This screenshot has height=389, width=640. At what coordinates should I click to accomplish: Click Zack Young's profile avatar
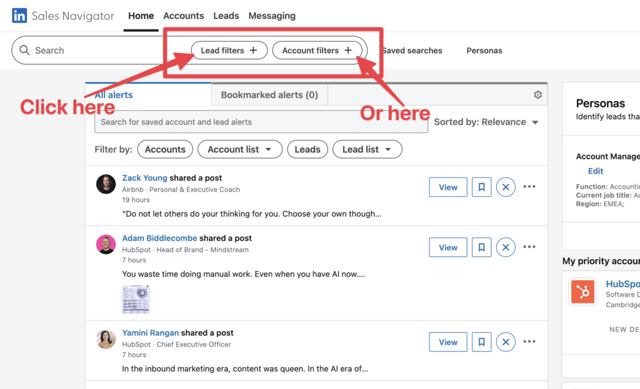tap(106, 184)
